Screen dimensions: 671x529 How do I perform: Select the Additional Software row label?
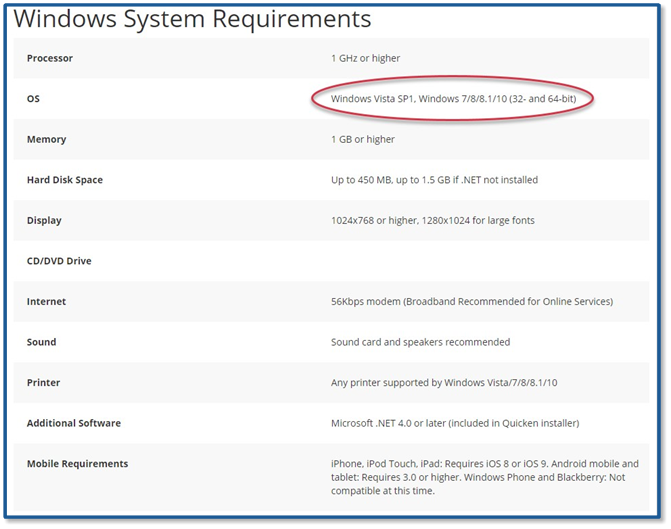point(74,423)
